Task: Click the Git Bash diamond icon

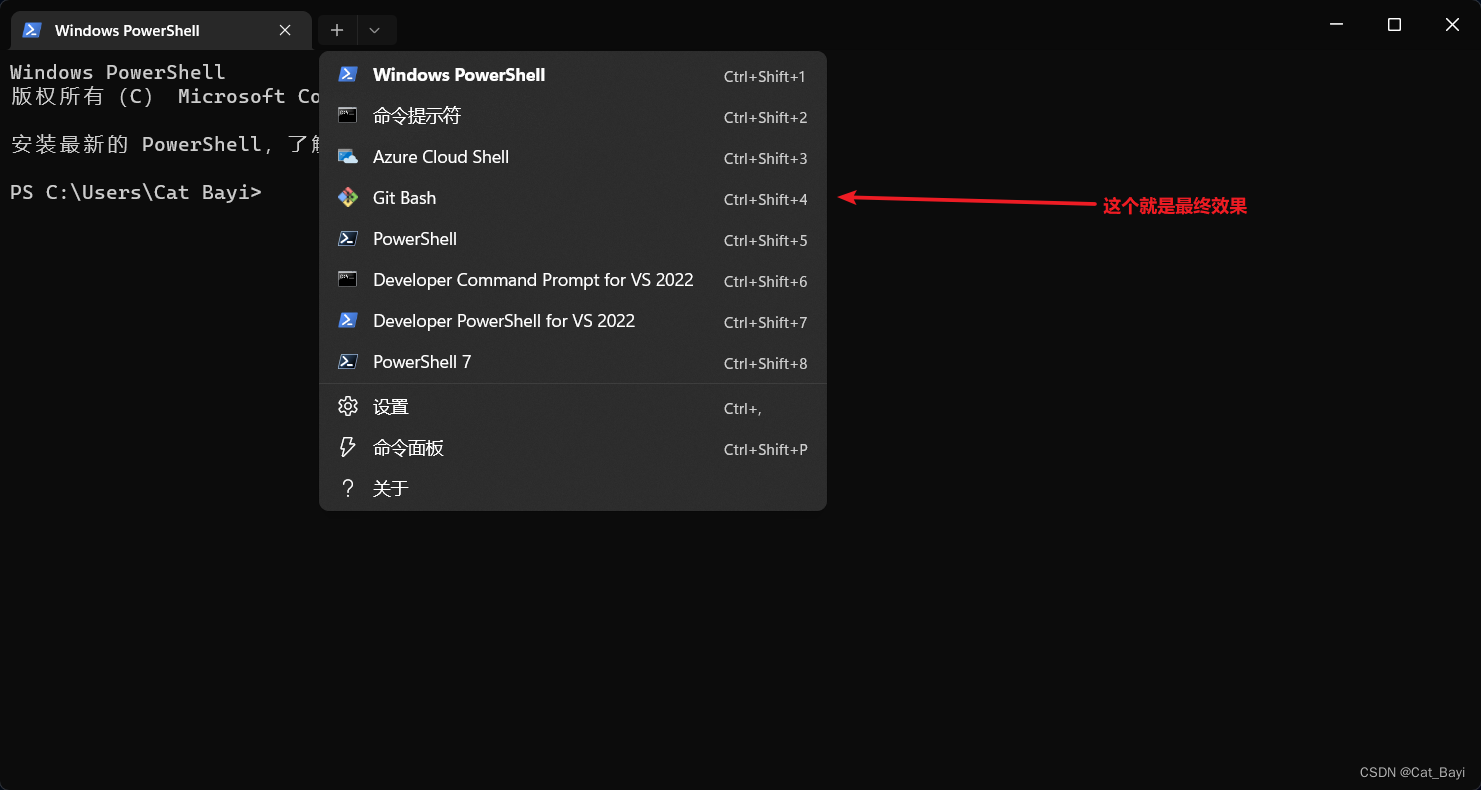Action: click(348, 198)
